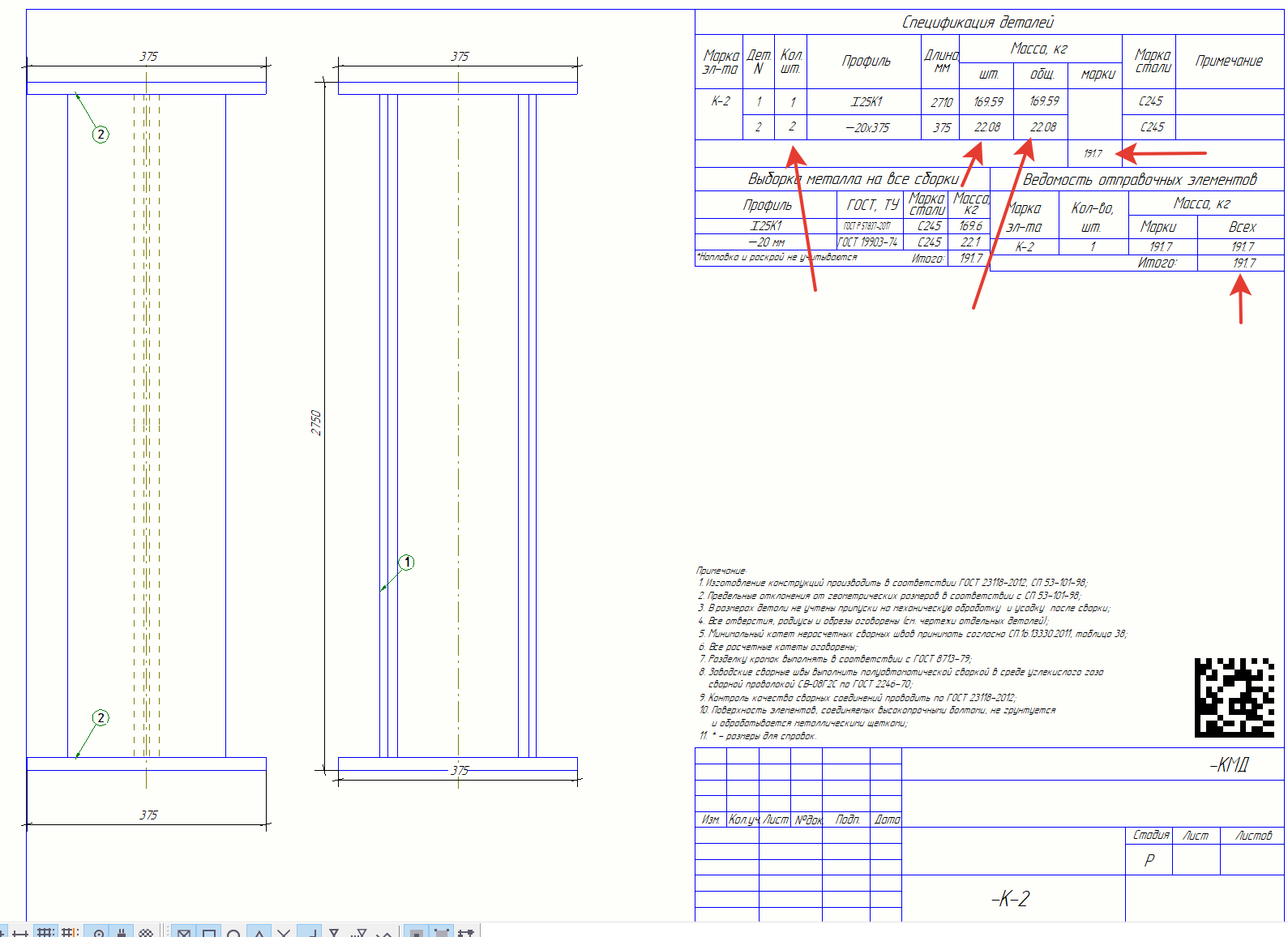Click the I25K1 profile cell in specification

(x=866, y=102)
